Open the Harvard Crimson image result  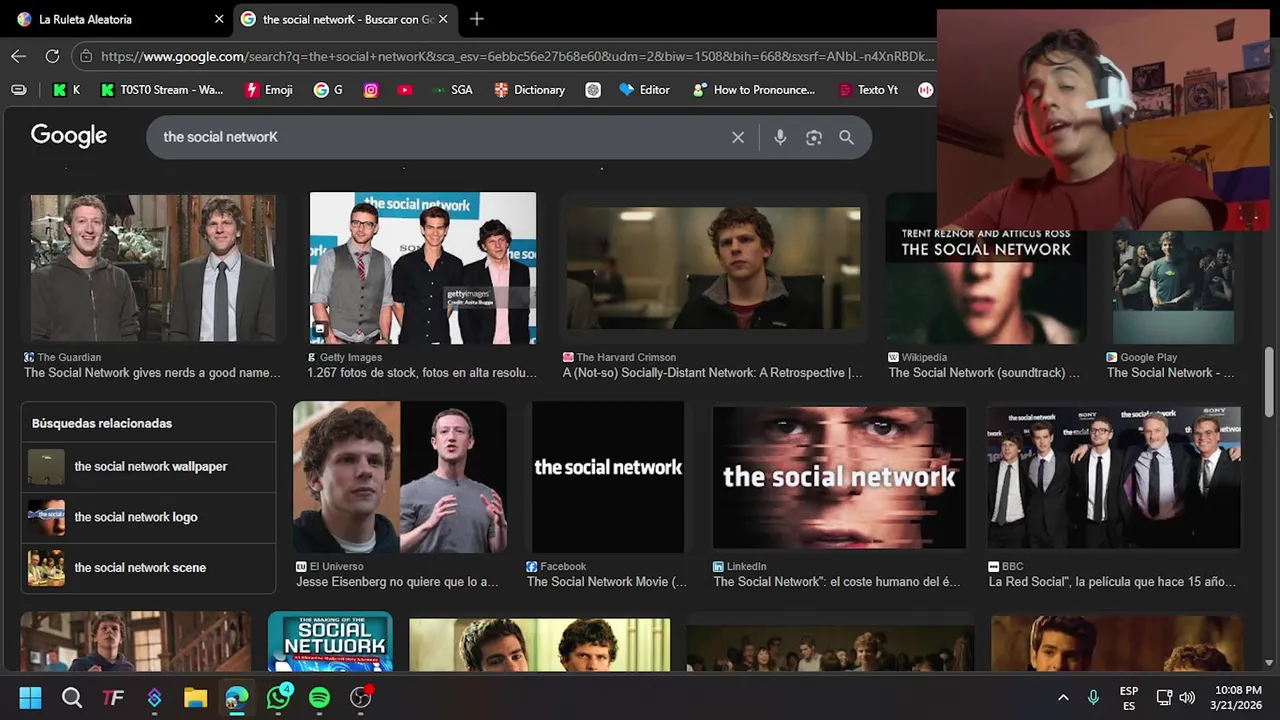[713, 268]
